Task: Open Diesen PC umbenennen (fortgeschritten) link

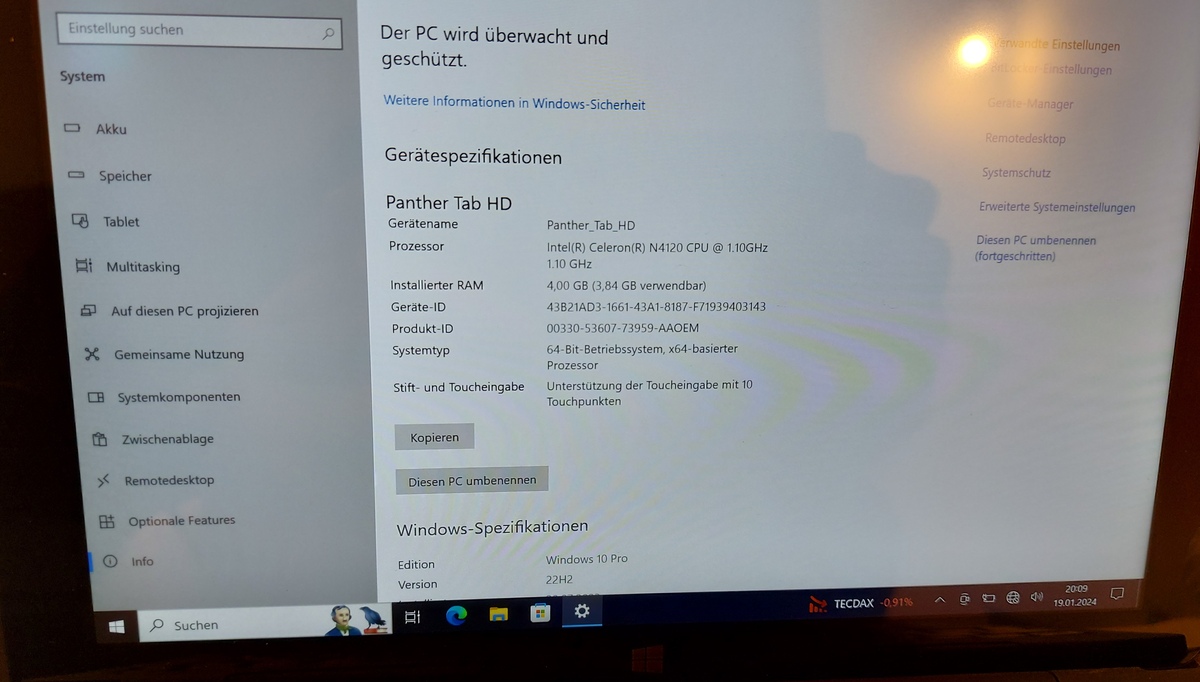Action: tap(1036, 249)
